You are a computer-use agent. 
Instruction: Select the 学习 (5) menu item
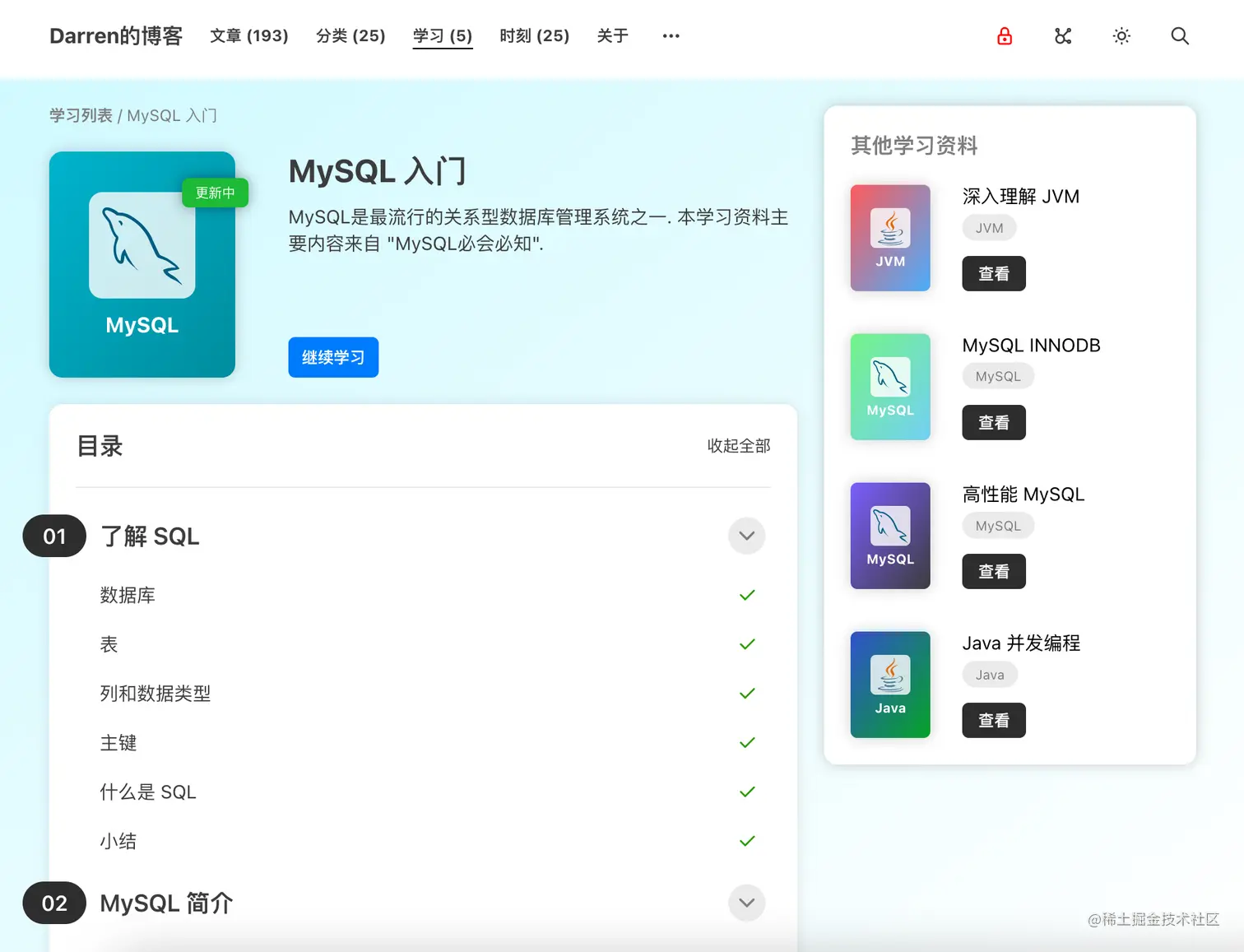coord(443,36)
